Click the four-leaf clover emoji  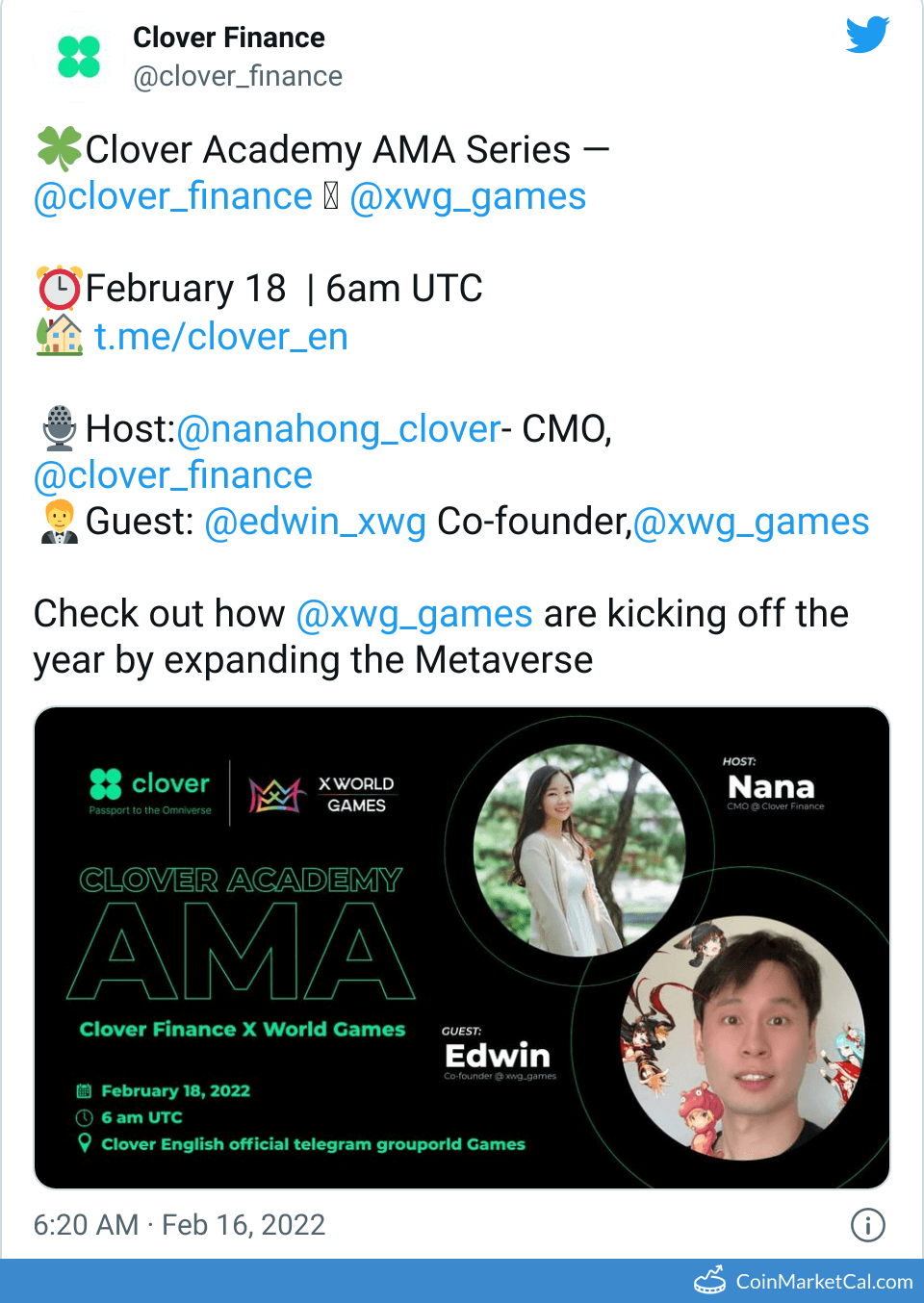(59, 149)
